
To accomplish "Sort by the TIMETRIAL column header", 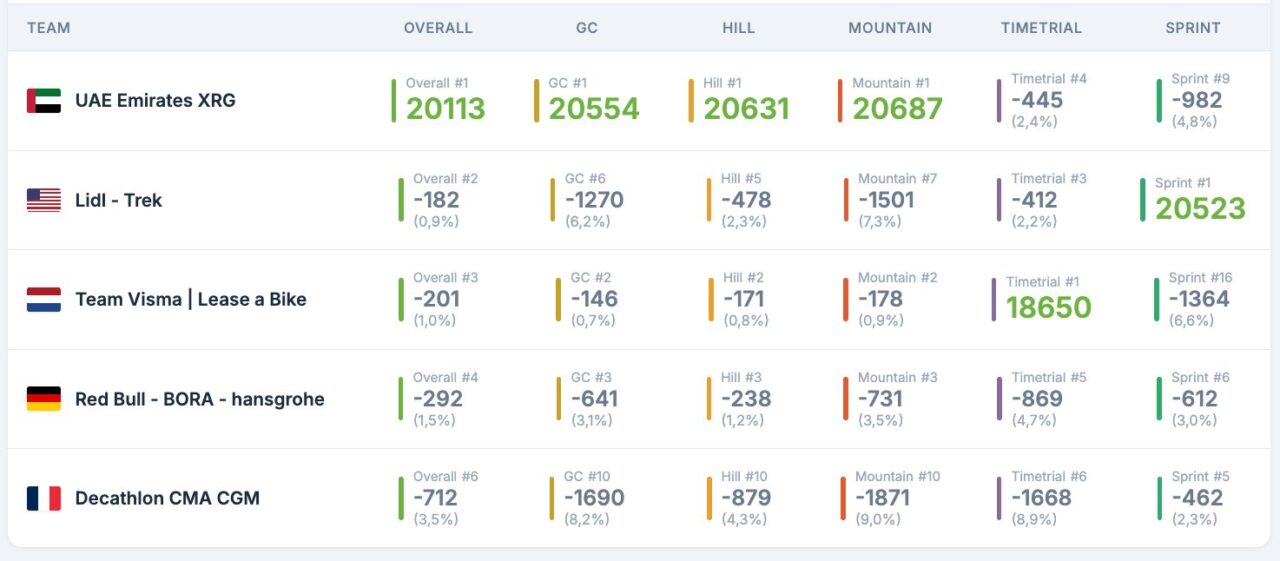I will pyautogui.click(x=1041, y=28).
